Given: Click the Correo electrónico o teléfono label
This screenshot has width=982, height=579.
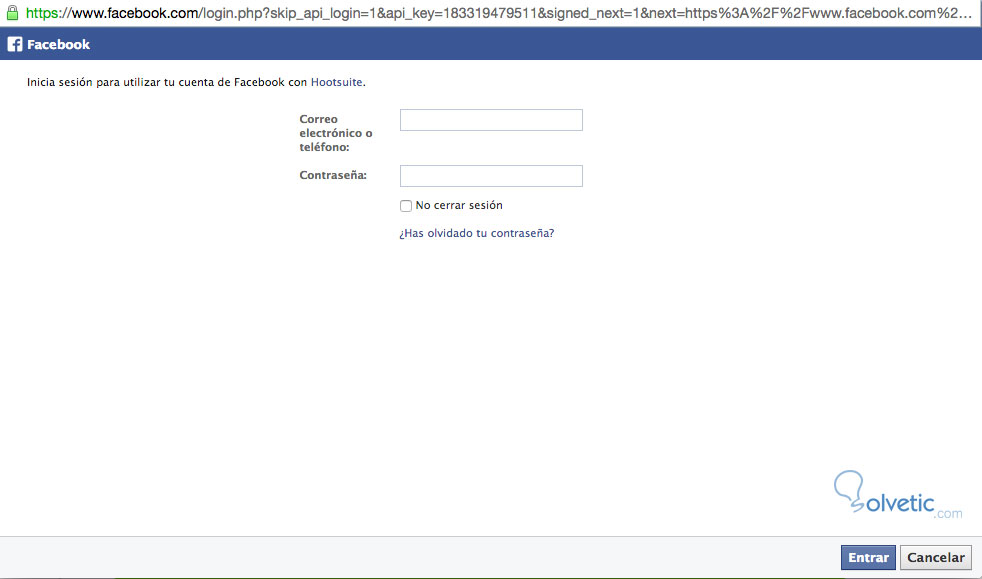Looking at the screenshot, I should pos(336,133).
